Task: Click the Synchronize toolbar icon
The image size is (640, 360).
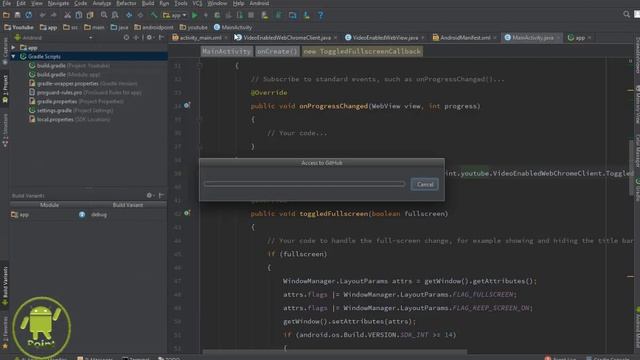Action: [x=29, y=15]
